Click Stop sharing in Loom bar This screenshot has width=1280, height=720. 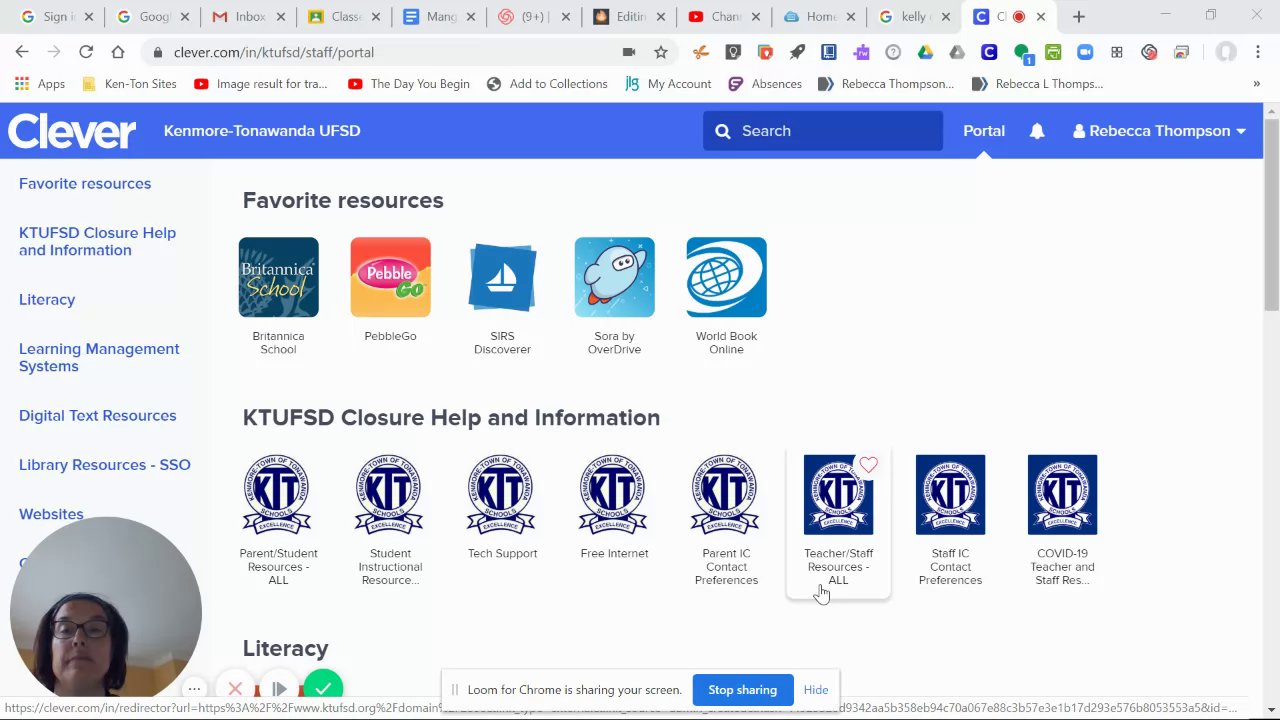[742, 690]
